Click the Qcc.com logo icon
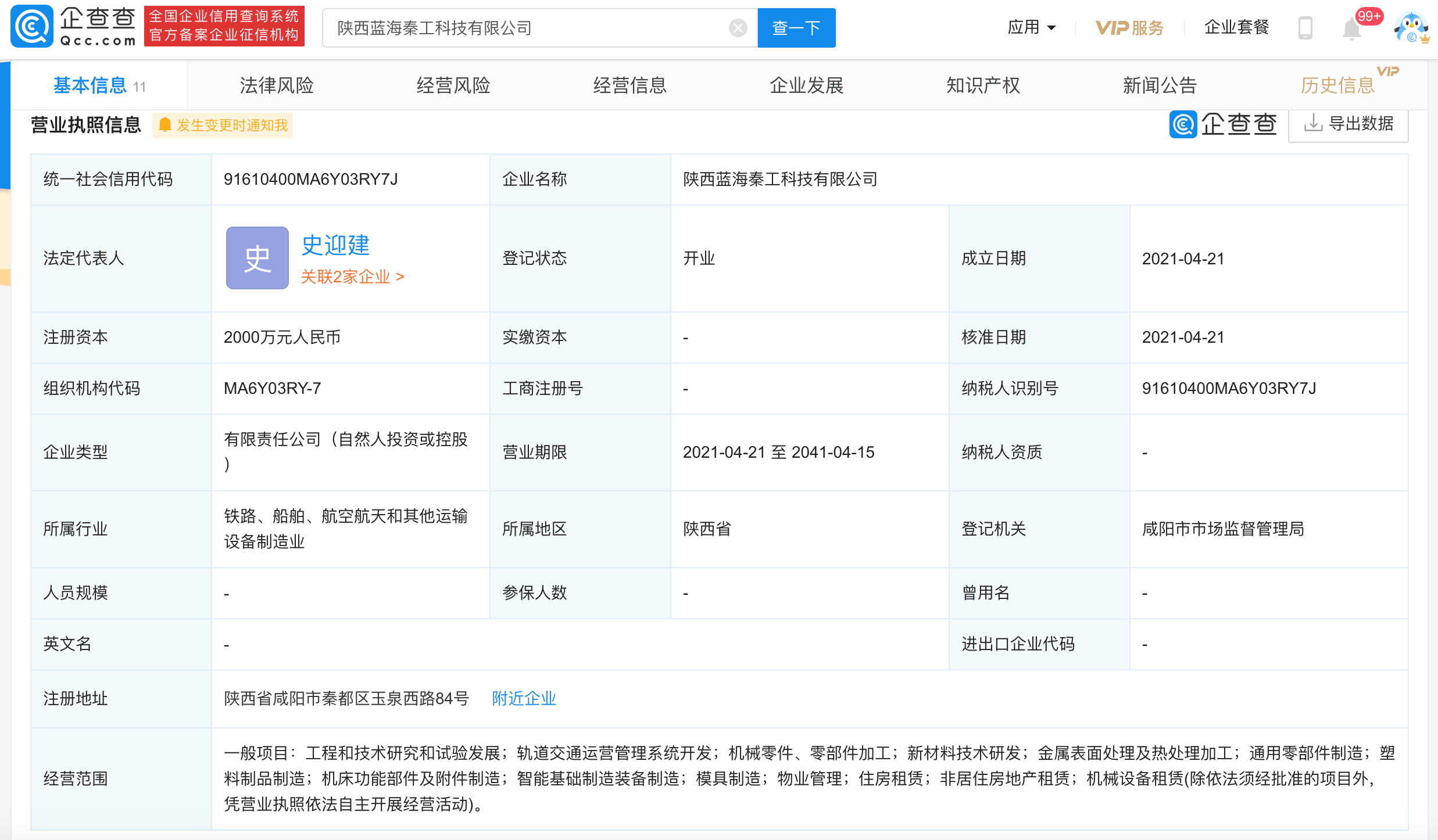 pos(32,27)
